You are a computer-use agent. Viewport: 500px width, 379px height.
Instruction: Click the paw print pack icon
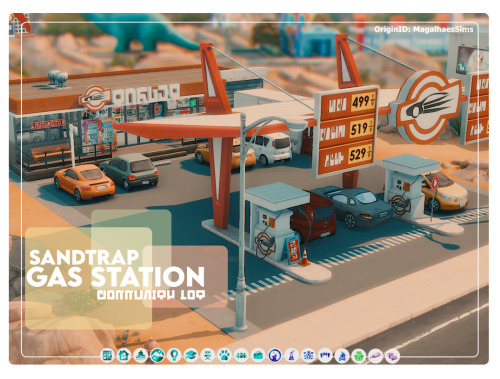click(225, 356)
